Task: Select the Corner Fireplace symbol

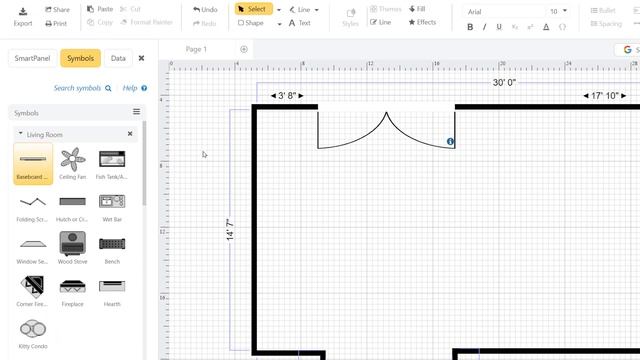Action: [x=32, y=291]
